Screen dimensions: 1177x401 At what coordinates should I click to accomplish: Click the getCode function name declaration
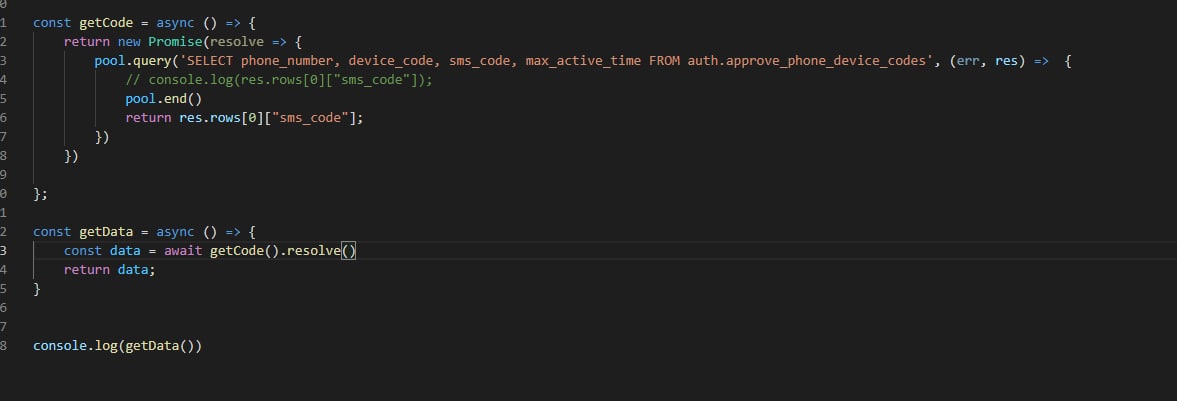(x=106, y=23)
